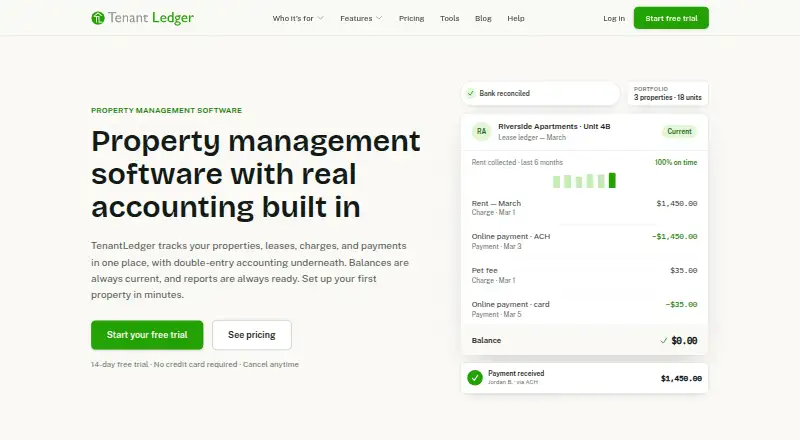
Task: Click the -$35.00 card payment amount
Action: coord(681,304)
